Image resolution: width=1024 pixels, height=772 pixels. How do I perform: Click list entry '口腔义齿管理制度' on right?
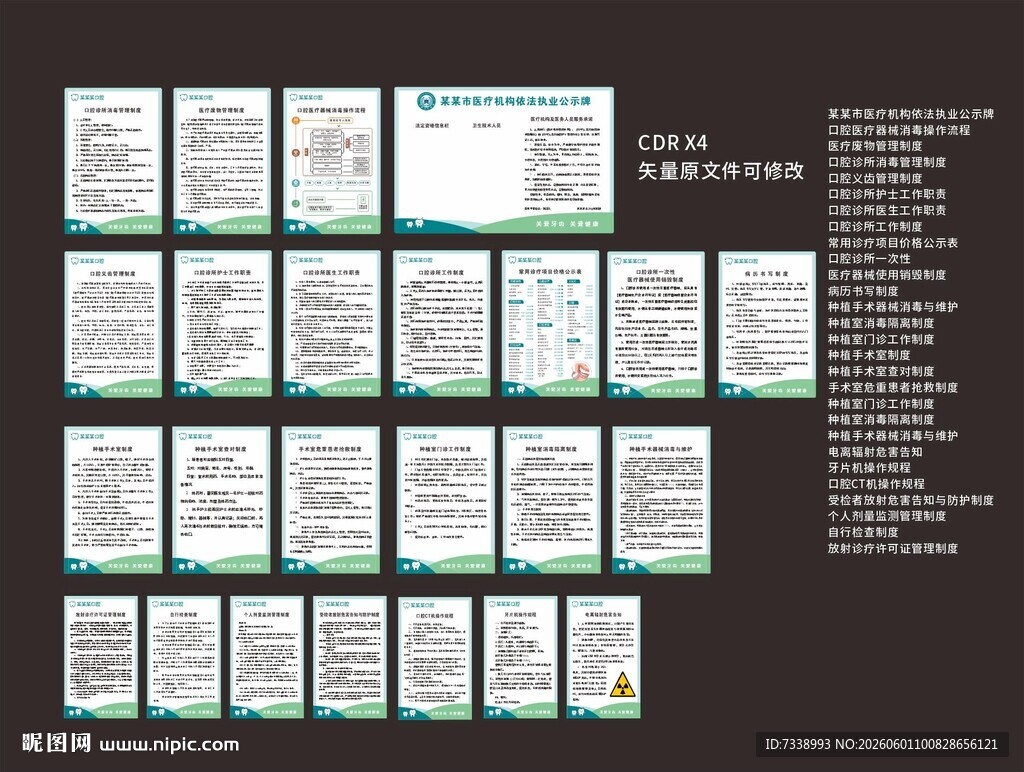pos(875,178)
